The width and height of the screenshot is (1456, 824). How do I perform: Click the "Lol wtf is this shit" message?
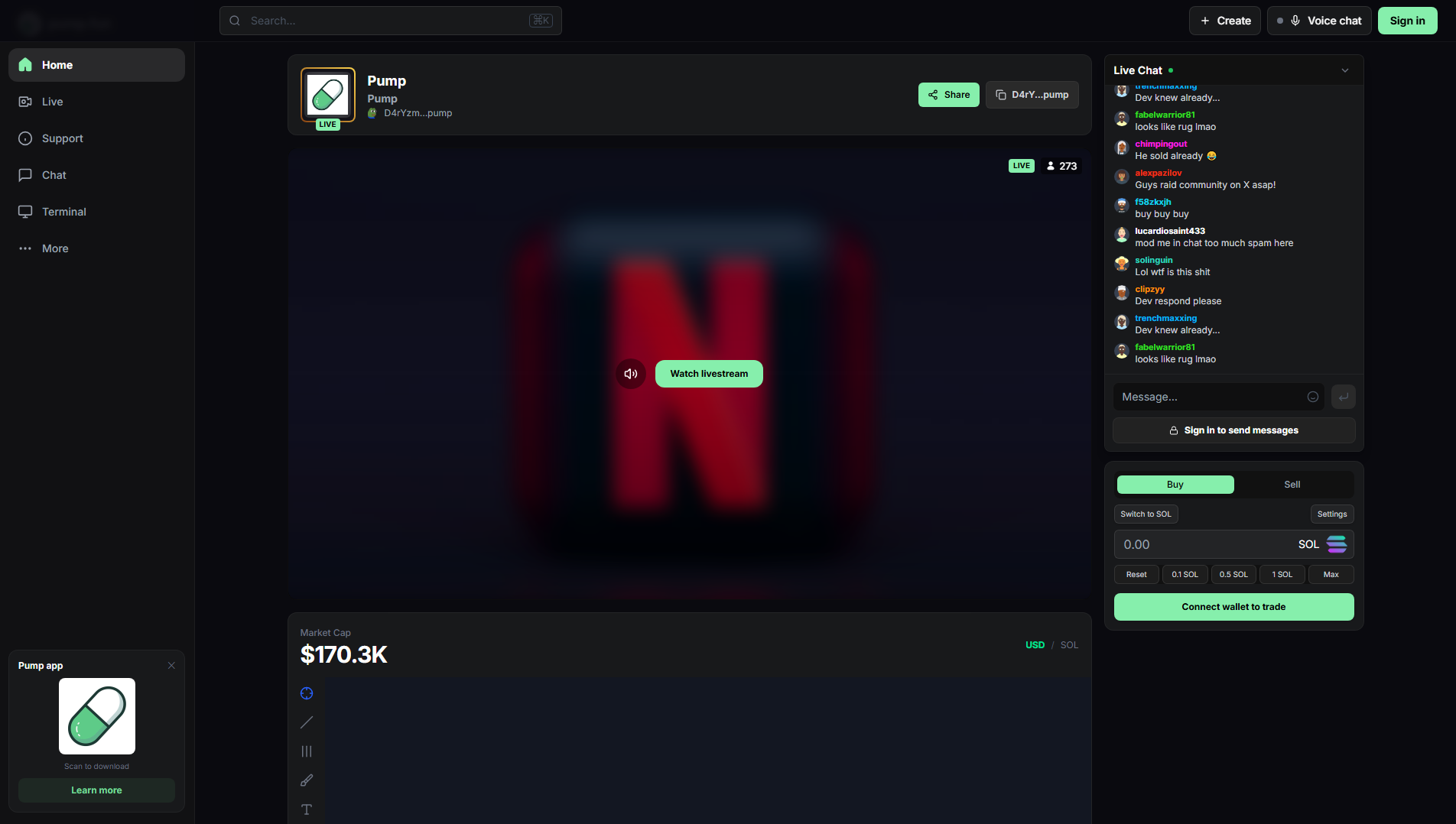1172,272
